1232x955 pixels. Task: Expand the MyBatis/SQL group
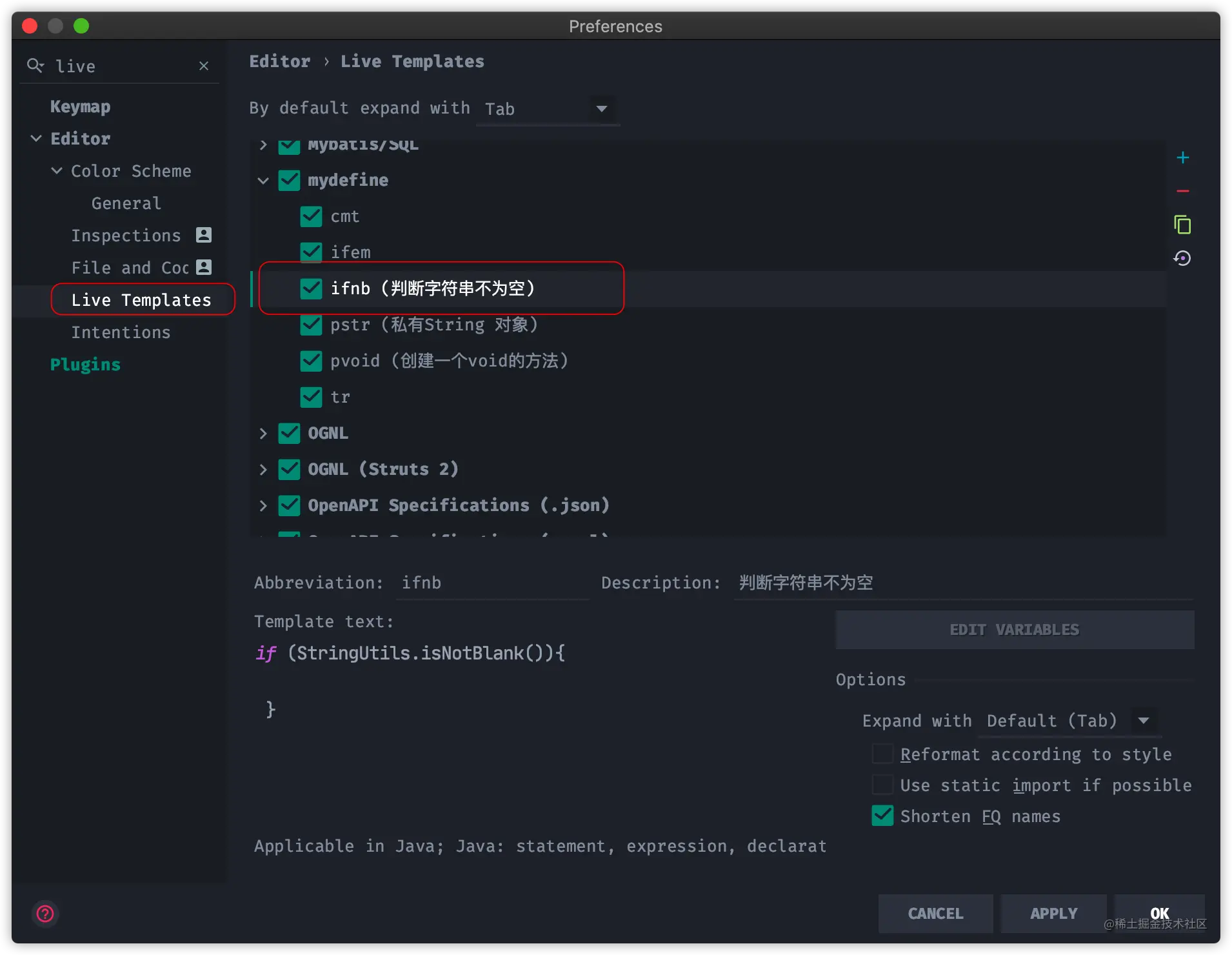click(263, 145)
